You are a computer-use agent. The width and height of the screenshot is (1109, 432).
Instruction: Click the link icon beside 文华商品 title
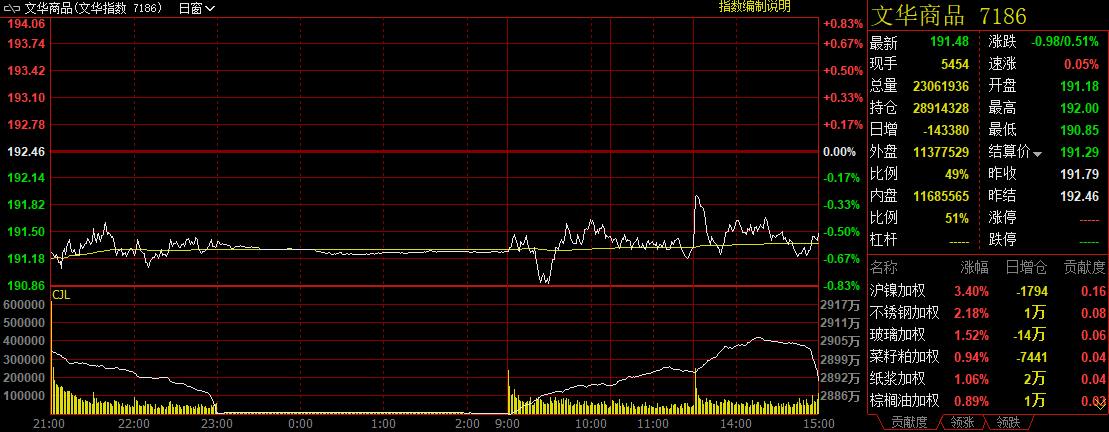pyautogui.click(x=13, y=8)
